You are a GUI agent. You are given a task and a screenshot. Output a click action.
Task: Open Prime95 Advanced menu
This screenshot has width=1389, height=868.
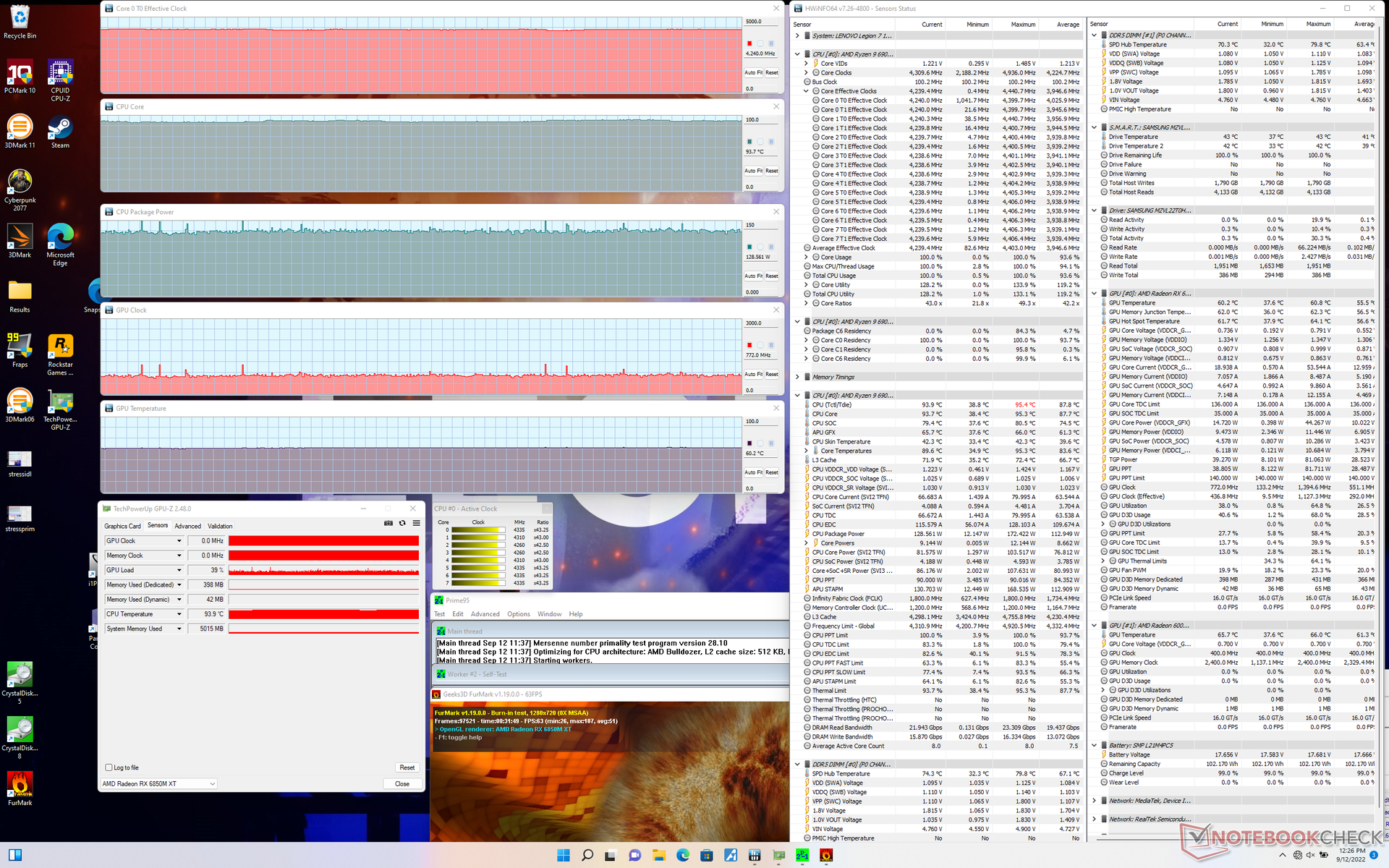point(485,614)
